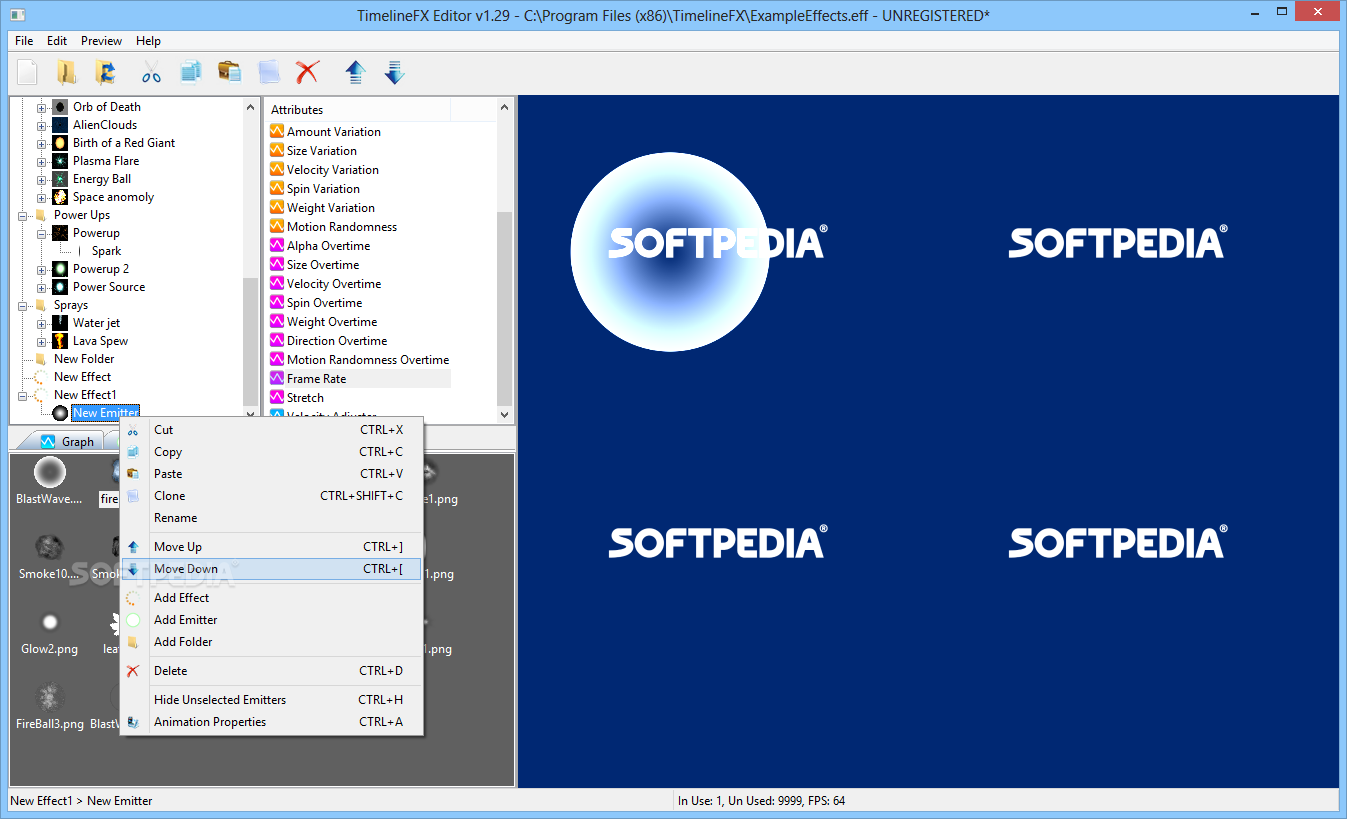1347x819 pixels.
Task: Choose Clone from the context menu
Action: (x=271, y=496)
